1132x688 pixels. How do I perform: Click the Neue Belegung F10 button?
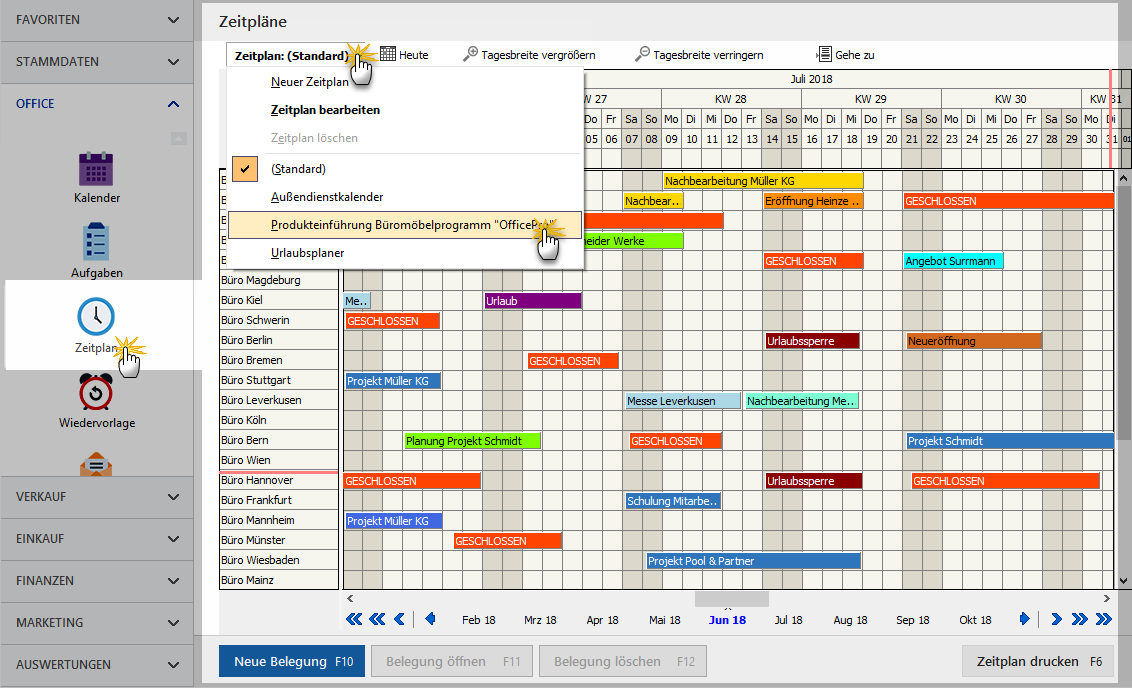292,661
